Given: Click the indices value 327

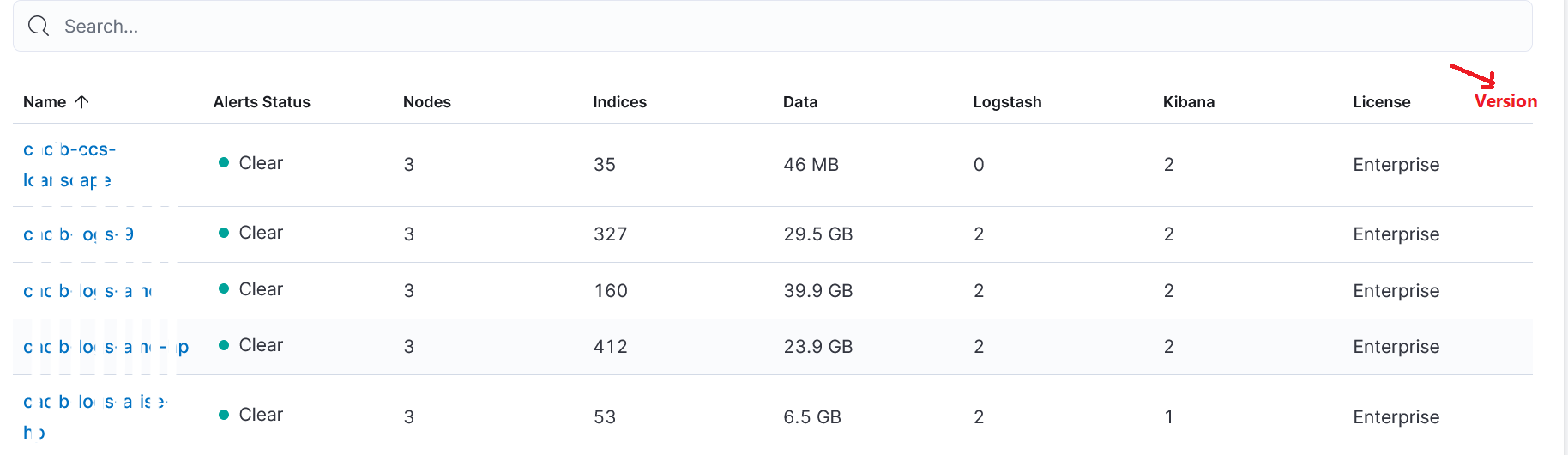Looking at the screenshot, I should coord(611,234).
